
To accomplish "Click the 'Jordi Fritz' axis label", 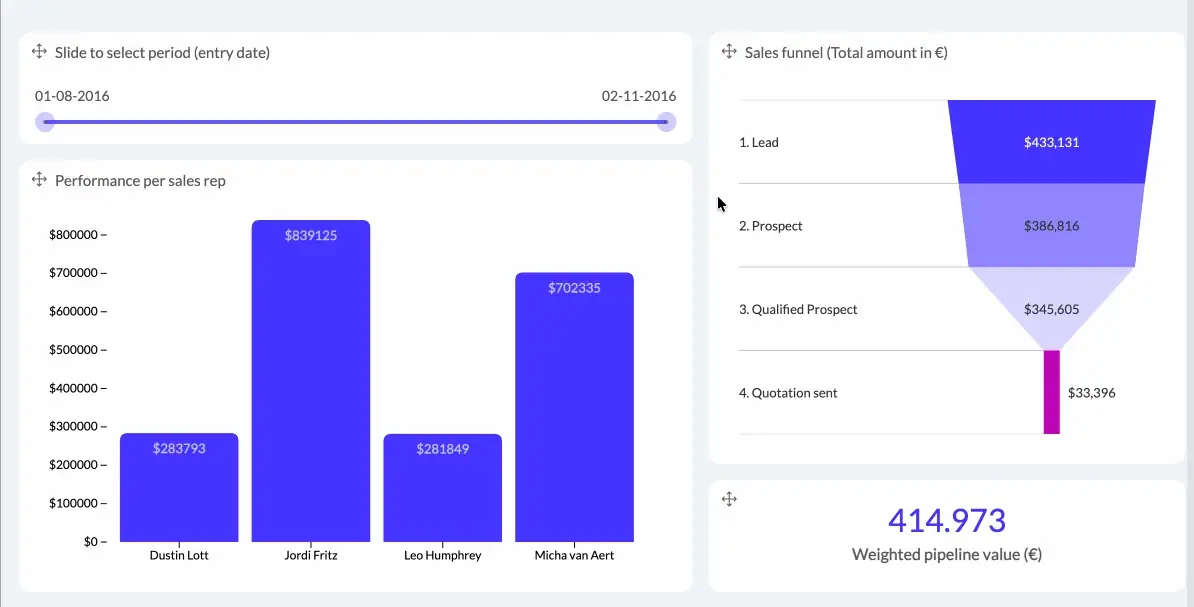I will (x=311, y=555).
